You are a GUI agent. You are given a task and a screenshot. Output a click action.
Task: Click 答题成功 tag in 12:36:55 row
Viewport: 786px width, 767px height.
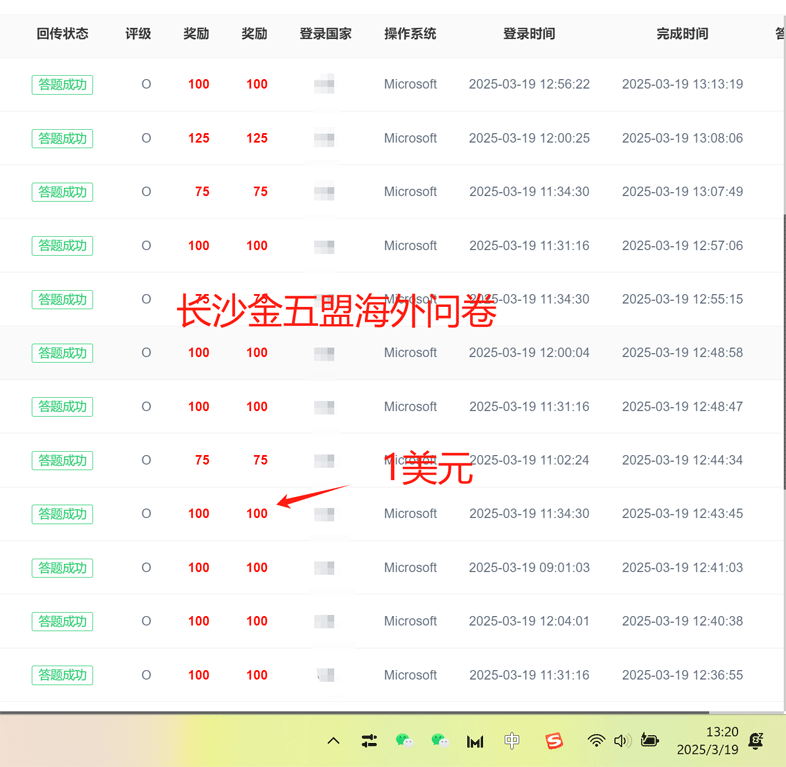(x=62, y=675)
